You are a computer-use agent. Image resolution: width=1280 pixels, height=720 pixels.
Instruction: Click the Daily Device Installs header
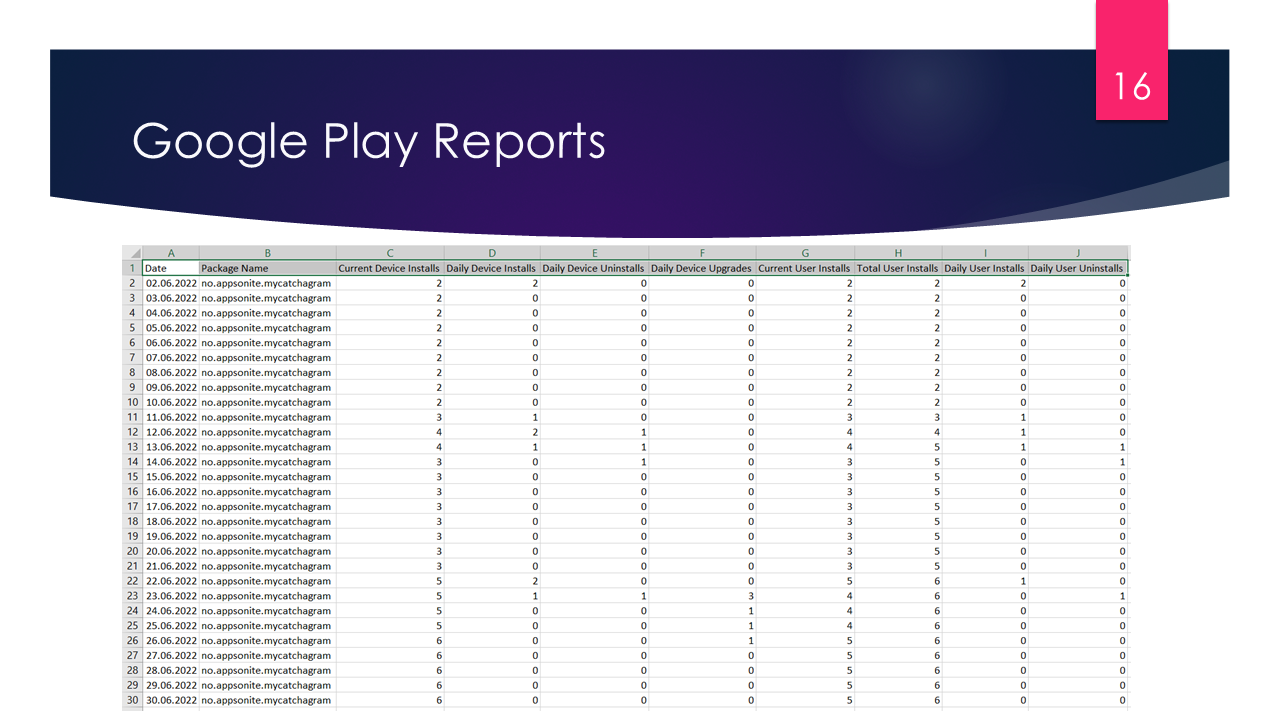click(x=491, y=268)
